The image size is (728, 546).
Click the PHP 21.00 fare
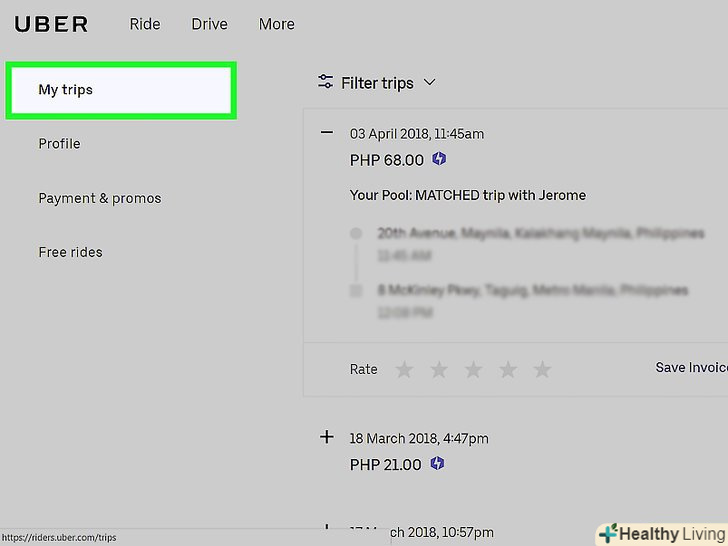(385, 465)
